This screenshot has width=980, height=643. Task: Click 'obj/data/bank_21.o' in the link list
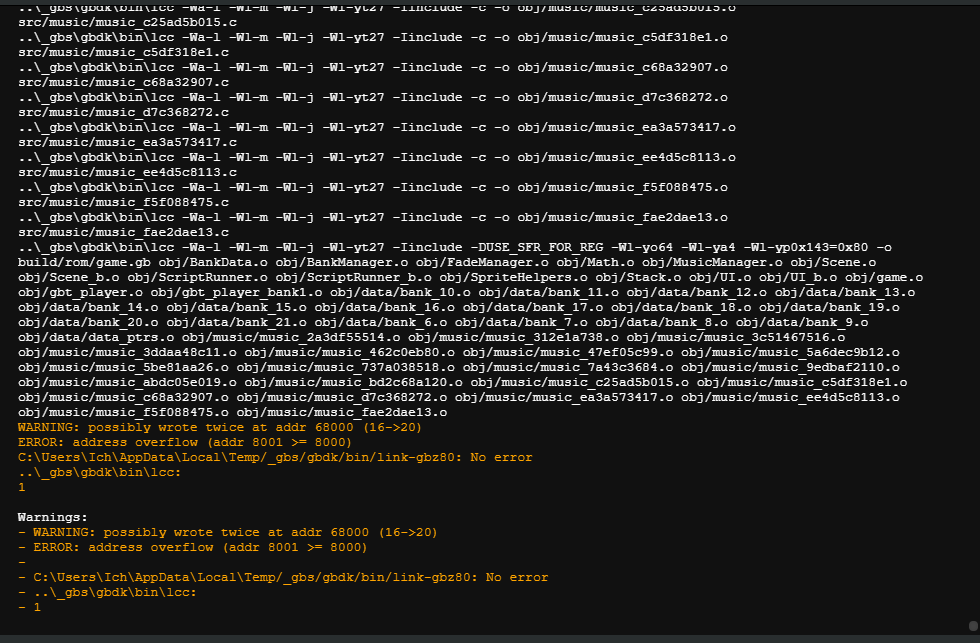pyautogui.click(x=236, y=322)
